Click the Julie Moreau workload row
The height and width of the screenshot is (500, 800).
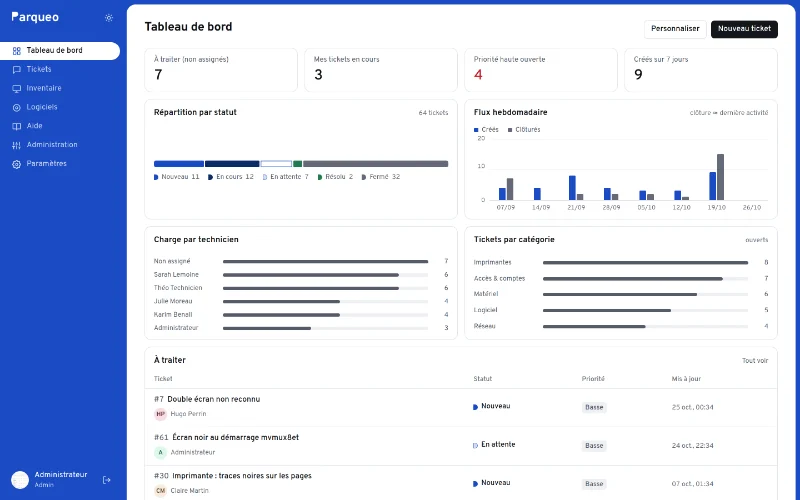click(301, 301)
